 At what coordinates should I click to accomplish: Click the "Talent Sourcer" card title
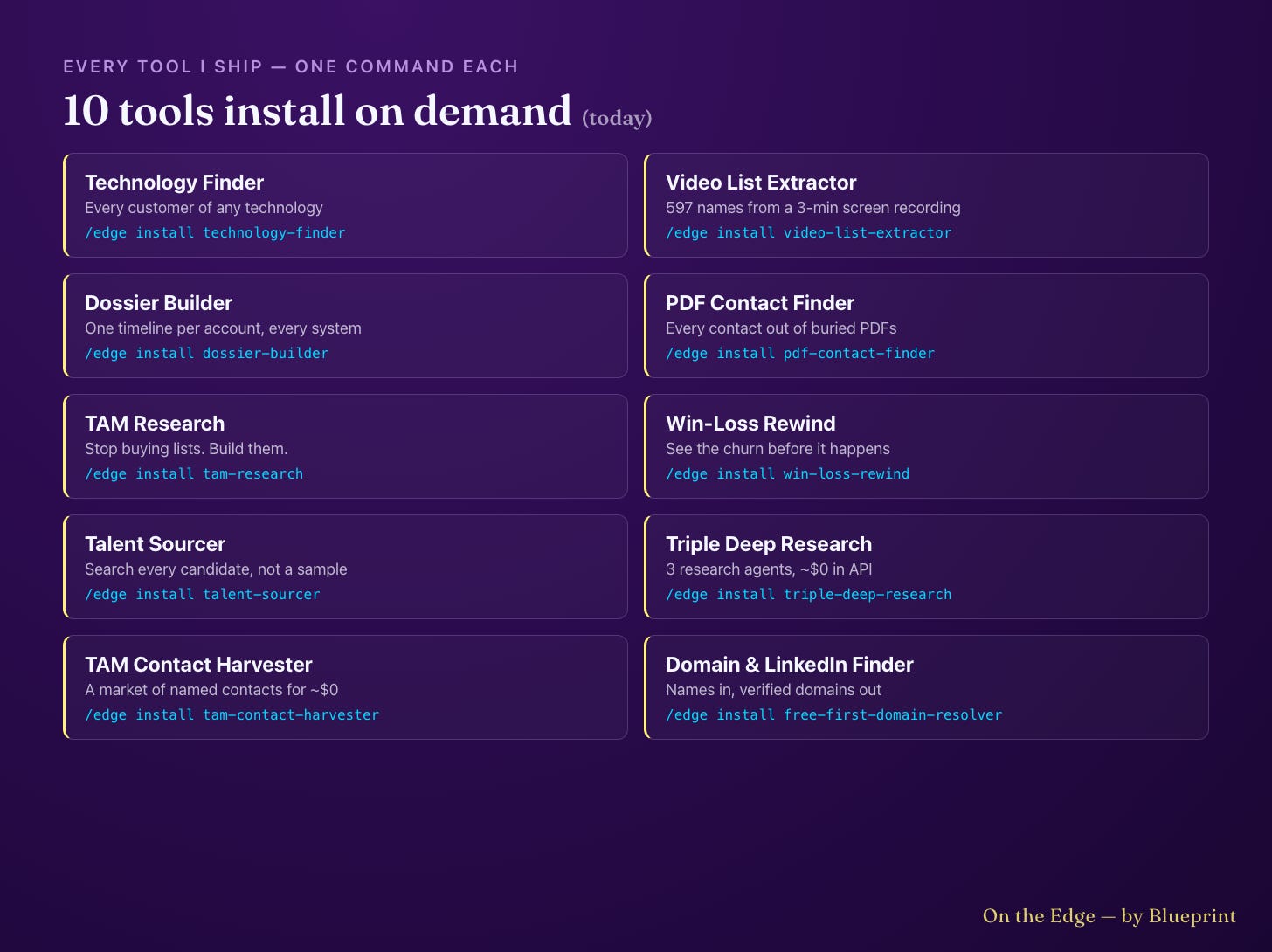(x=155, y=544)
